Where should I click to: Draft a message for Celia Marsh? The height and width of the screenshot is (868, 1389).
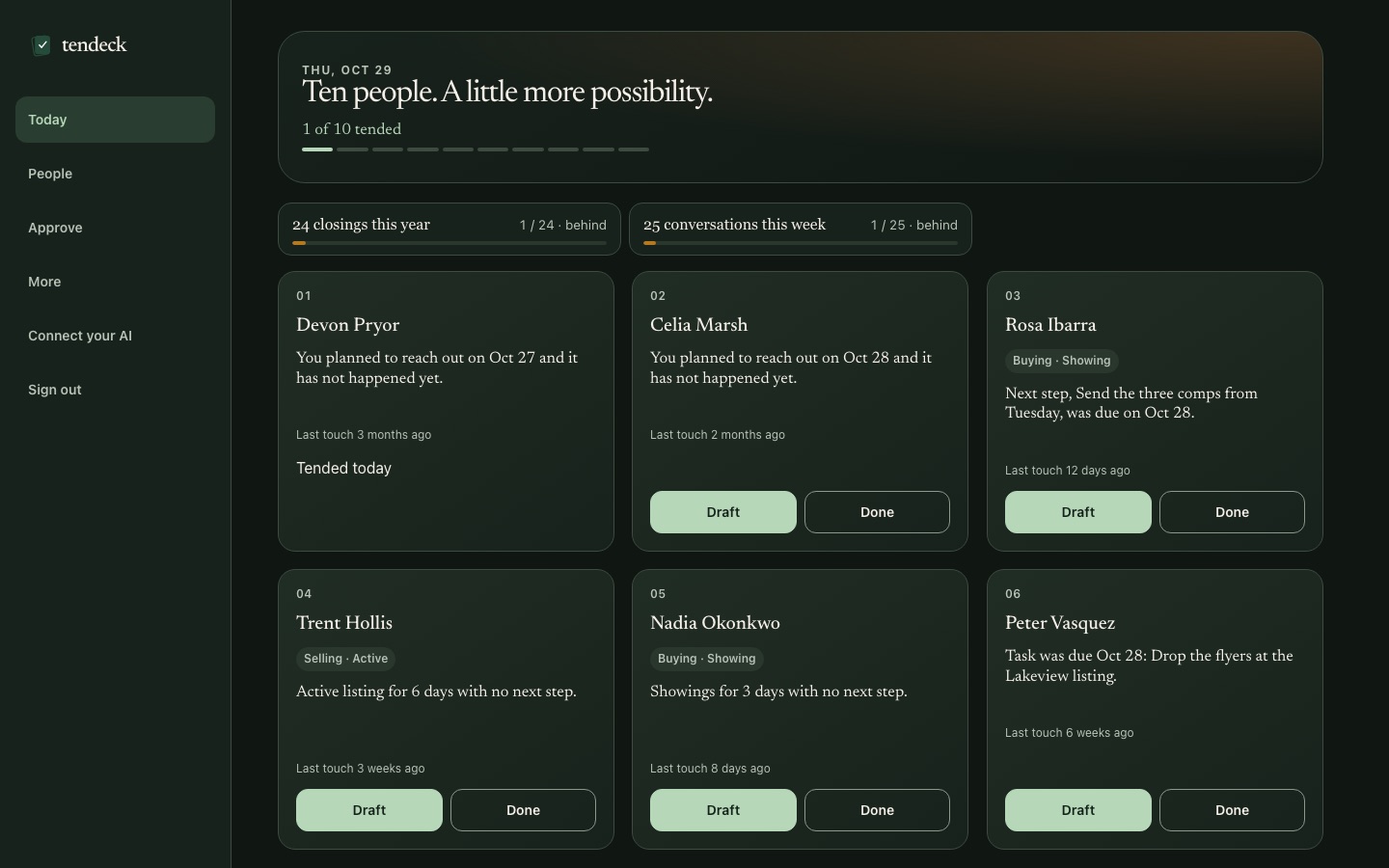(x=722, y=512)
